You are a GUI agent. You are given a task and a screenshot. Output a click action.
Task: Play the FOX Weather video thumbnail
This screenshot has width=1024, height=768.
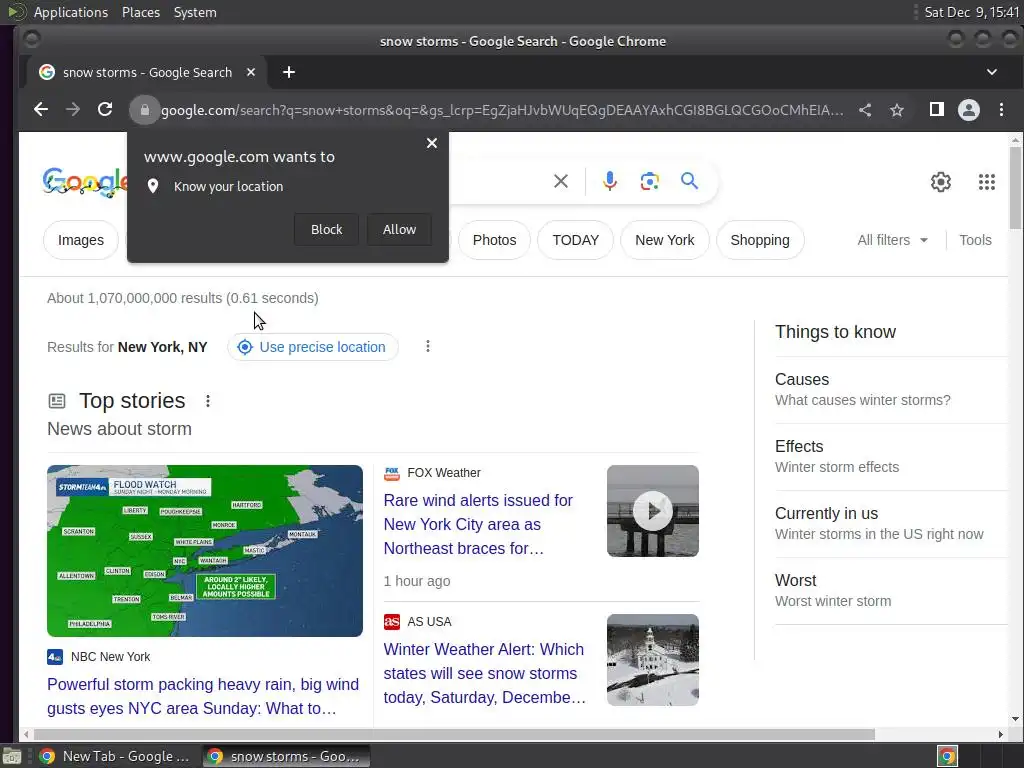[652, 511]
